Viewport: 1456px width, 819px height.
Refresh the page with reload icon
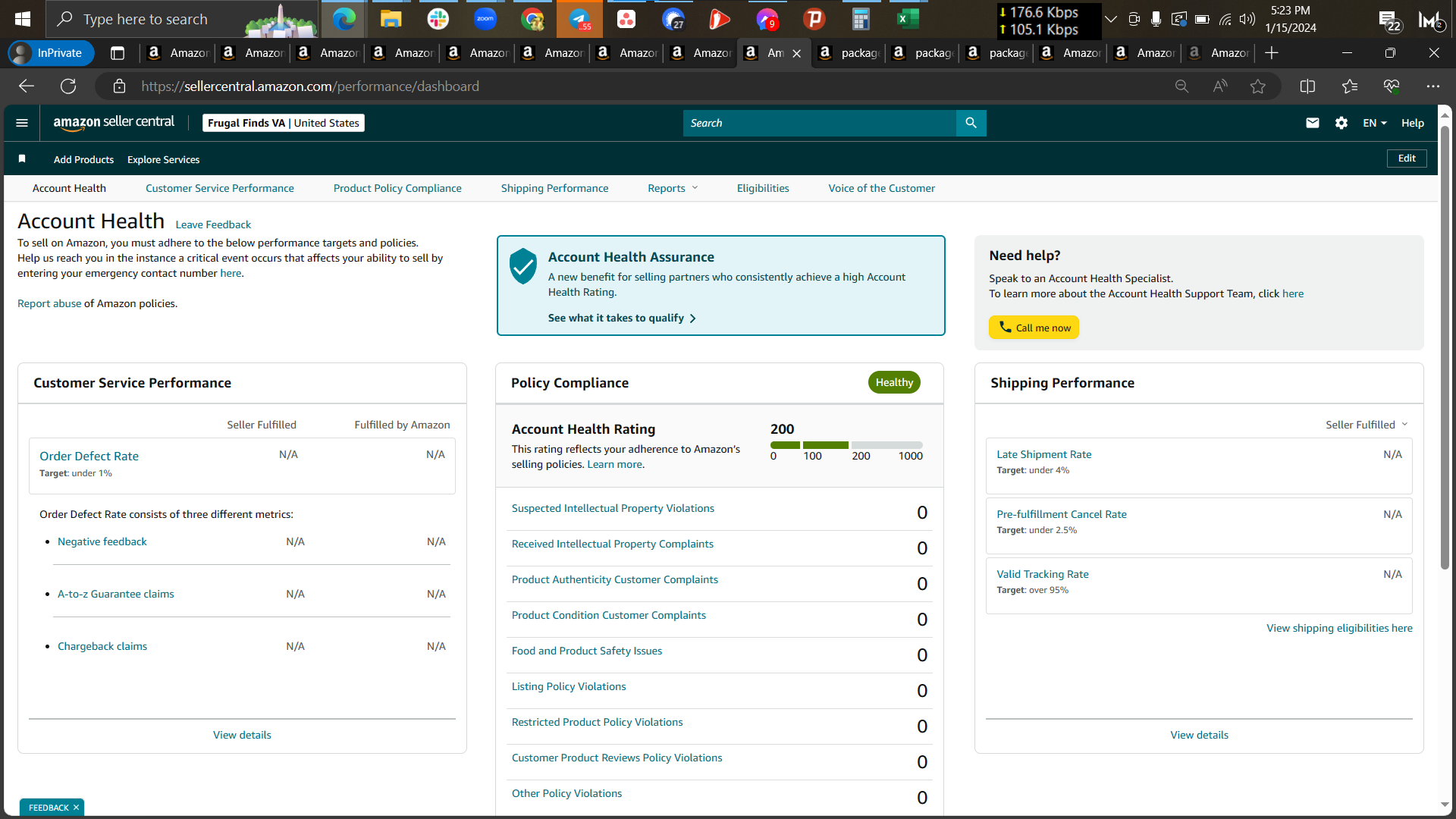click(68, 86)
